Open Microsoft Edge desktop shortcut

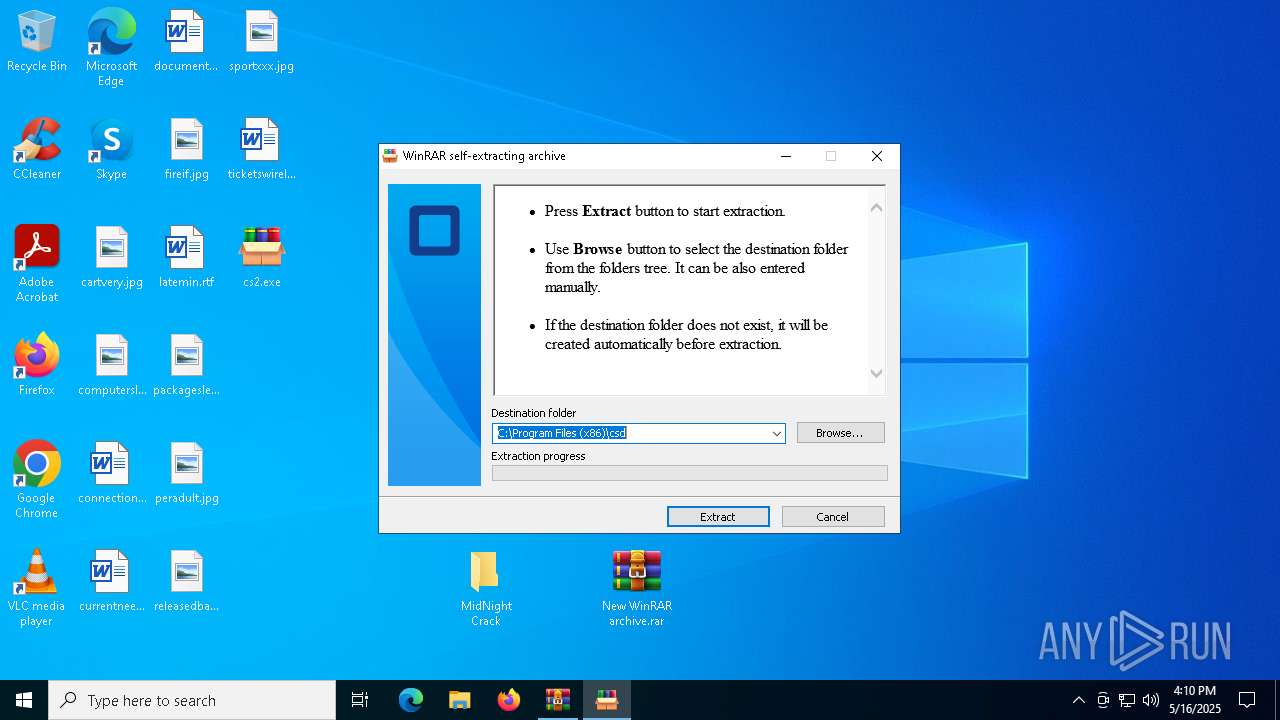[x=111, y=47]
